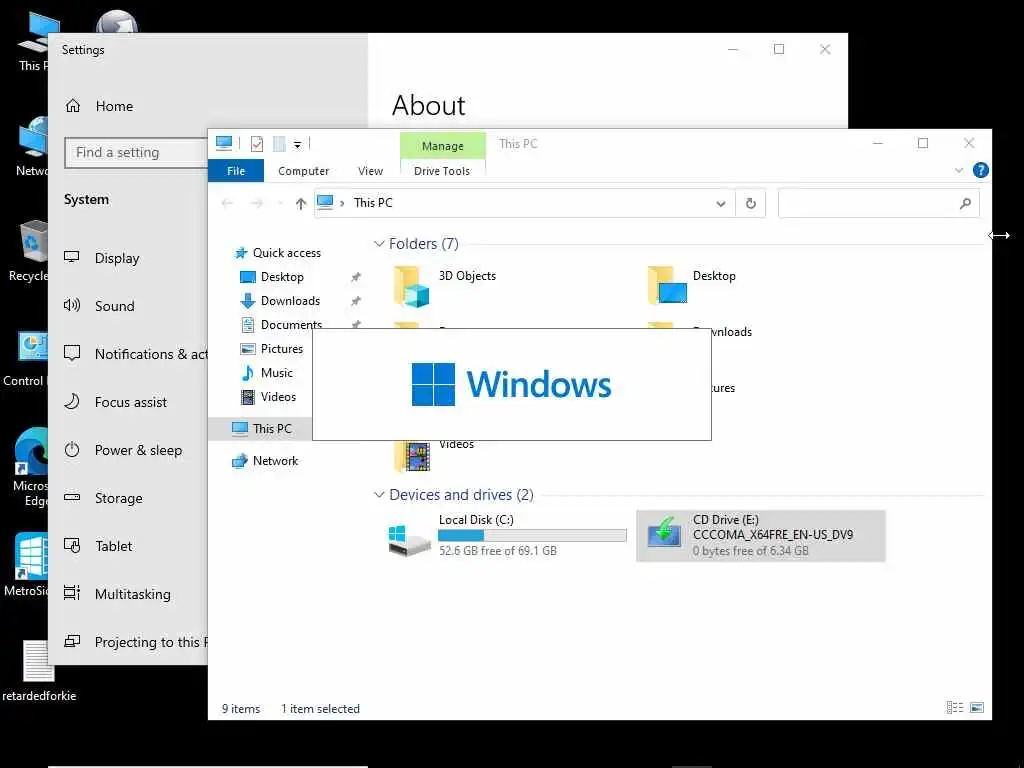The height and width of the screenshot is (768, 1024).
Task: Click the Find a setting search field
Action: pos(136,153)
